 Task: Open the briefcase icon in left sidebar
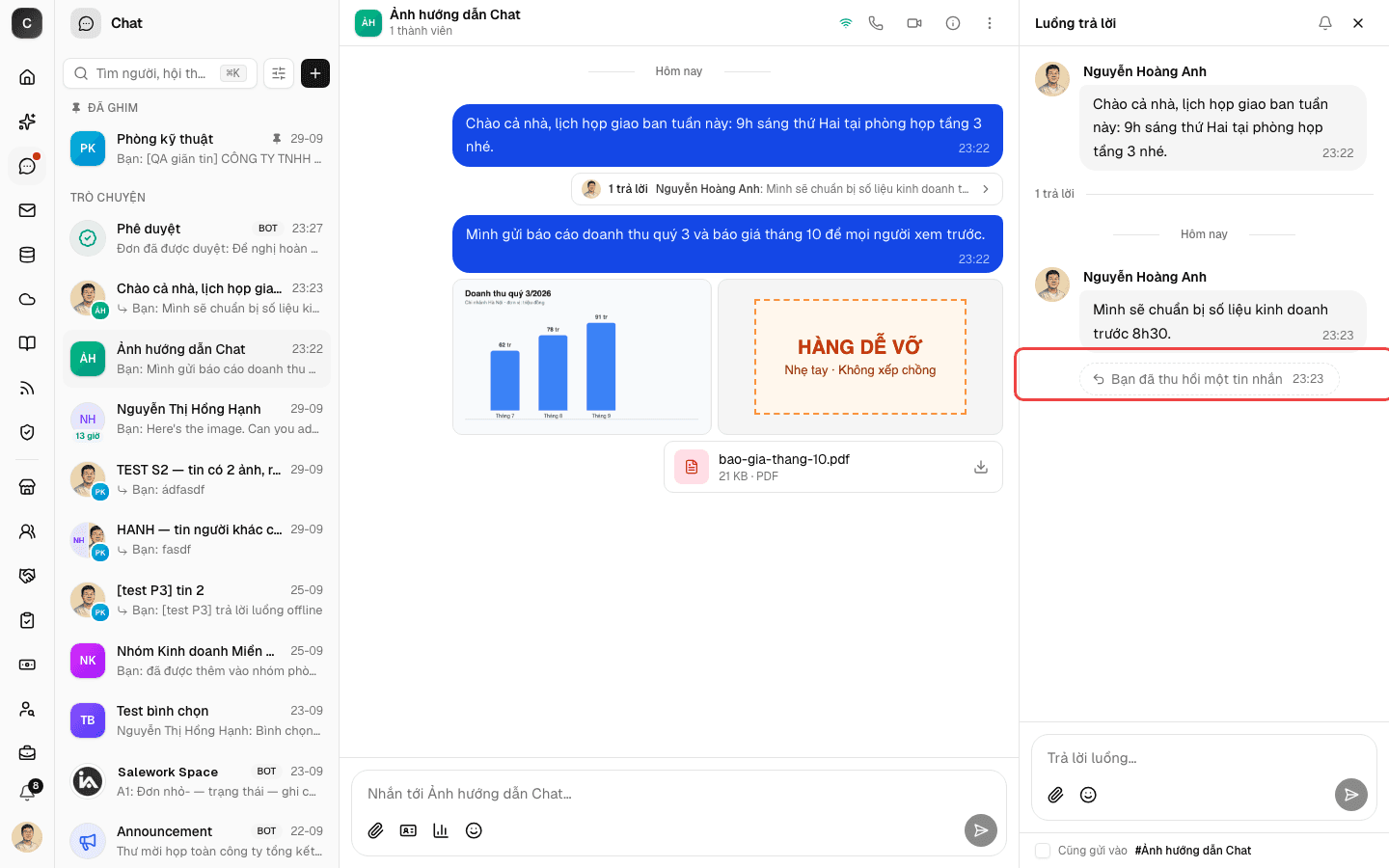[x=27, y=752]
